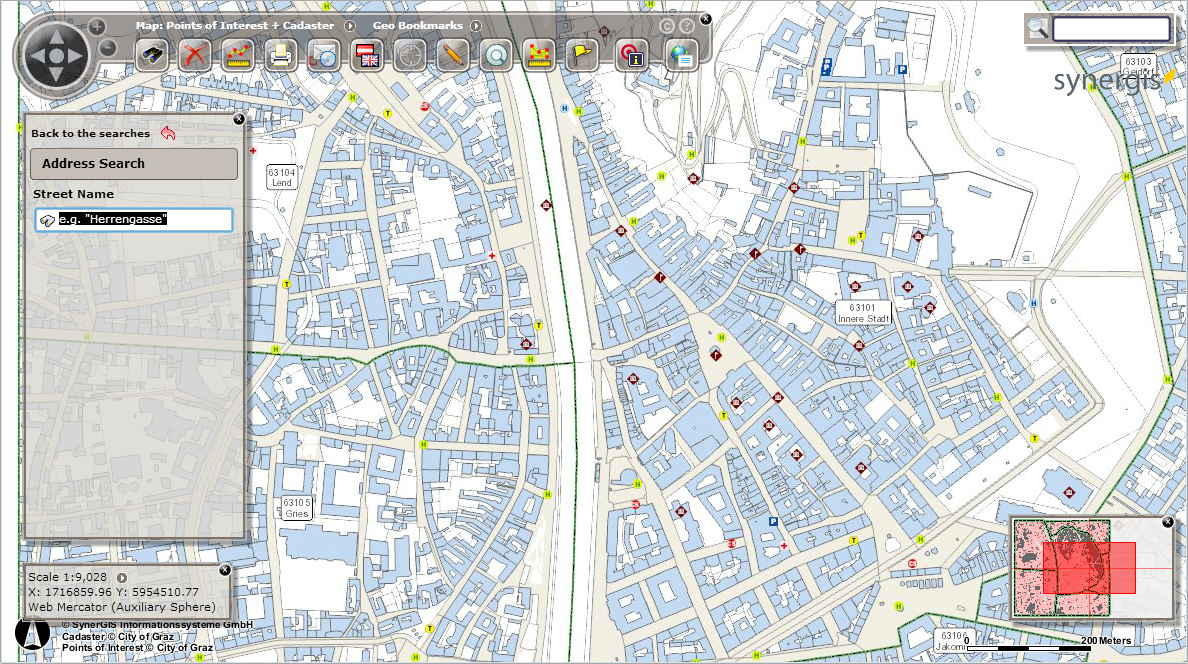This screenshot has width=1188, height=664.
Task: Click the GPS crosshair toolbar icon
Action: (411, 56)
